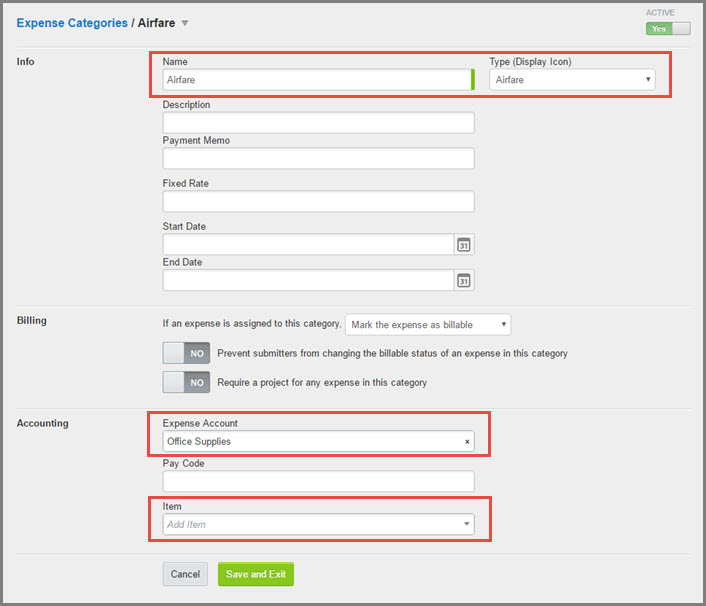Click the Fixed Rate input
Image resolution: width=706 pixels, height=606 pixels.
(x=318, y=201)
